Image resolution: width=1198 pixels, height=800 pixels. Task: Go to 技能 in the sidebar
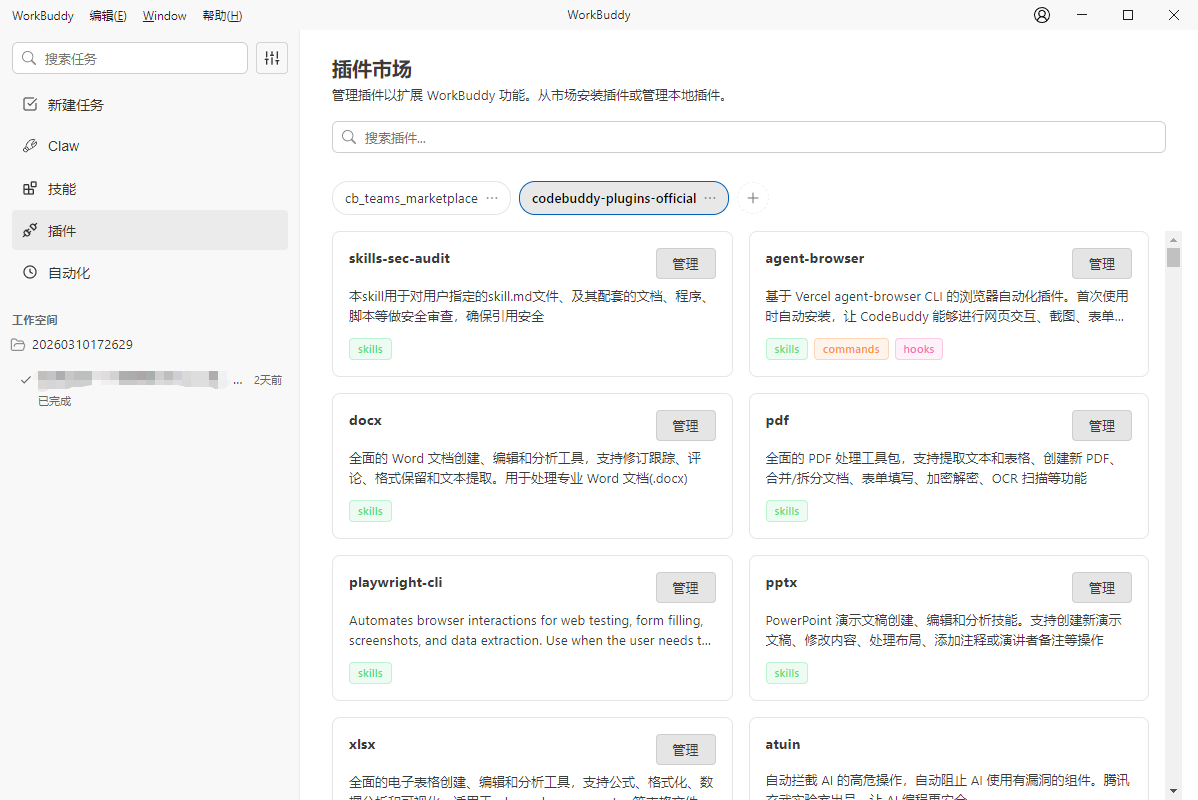(x=150, y=189)
